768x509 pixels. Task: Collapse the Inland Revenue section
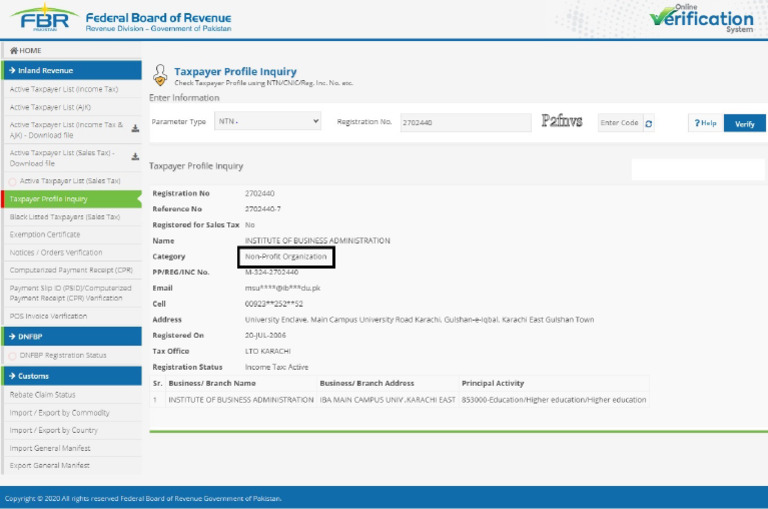[72, 71]
